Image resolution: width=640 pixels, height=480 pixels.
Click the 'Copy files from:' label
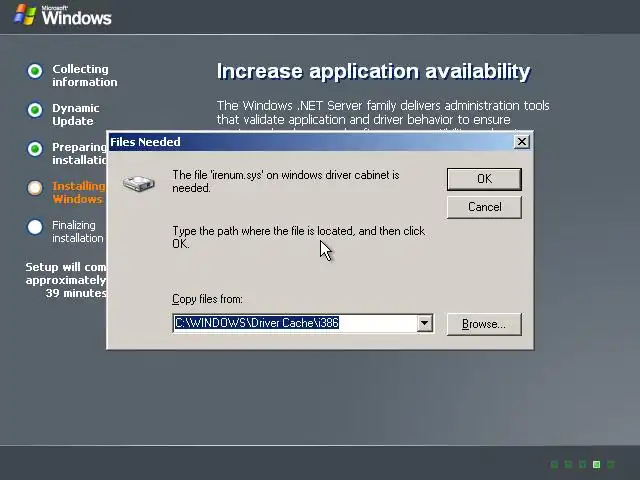point(207,299)
